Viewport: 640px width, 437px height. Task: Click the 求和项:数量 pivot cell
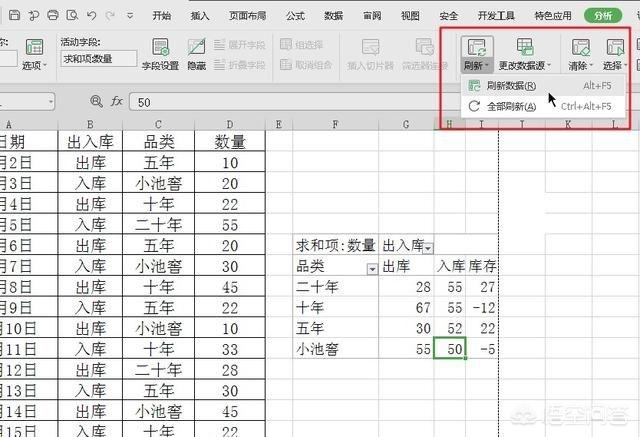tap(336, 245)
